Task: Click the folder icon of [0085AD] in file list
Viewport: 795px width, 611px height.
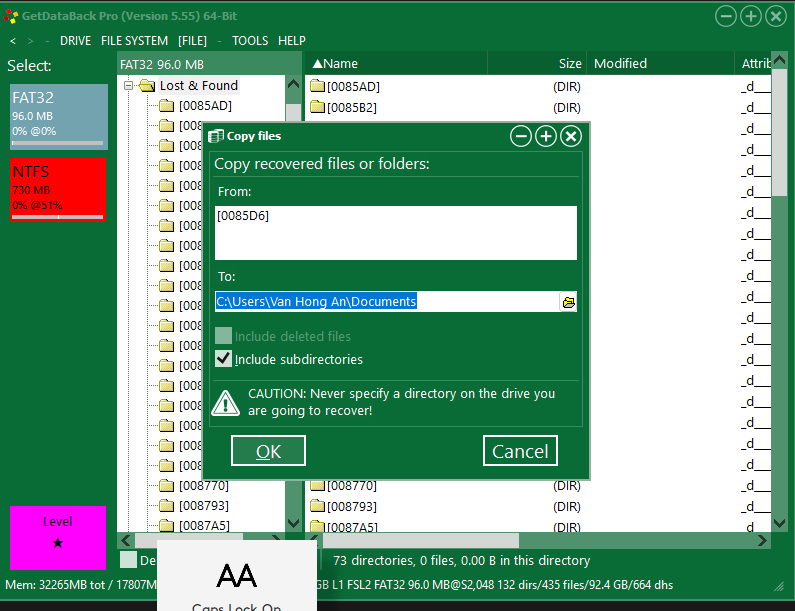Action: click(x=317, y=87)
